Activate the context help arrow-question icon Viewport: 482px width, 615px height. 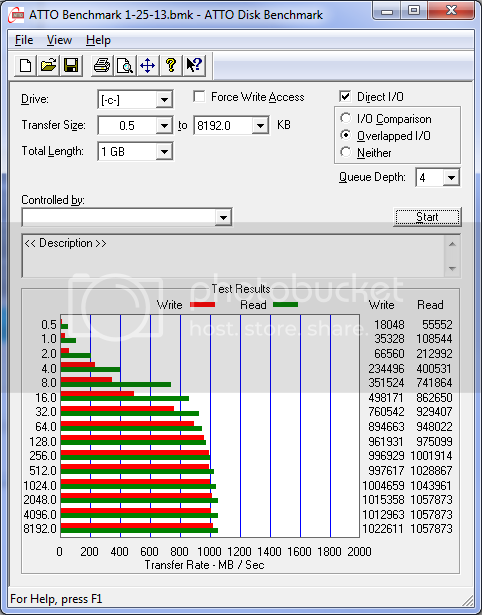tap(194, 65)
